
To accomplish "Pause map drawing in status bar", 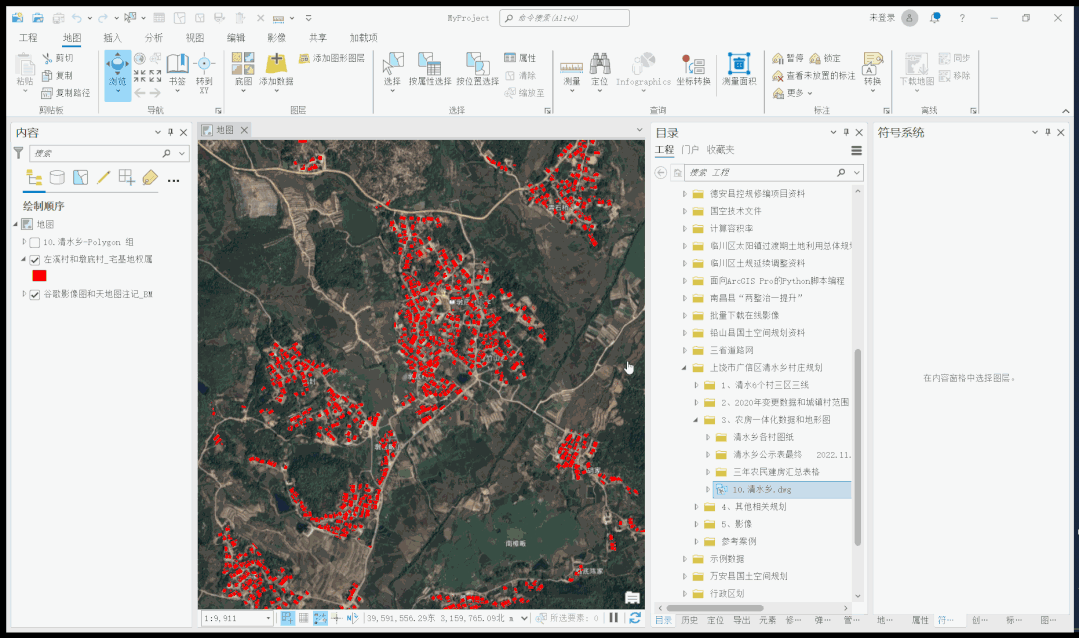I will (614, 618).
